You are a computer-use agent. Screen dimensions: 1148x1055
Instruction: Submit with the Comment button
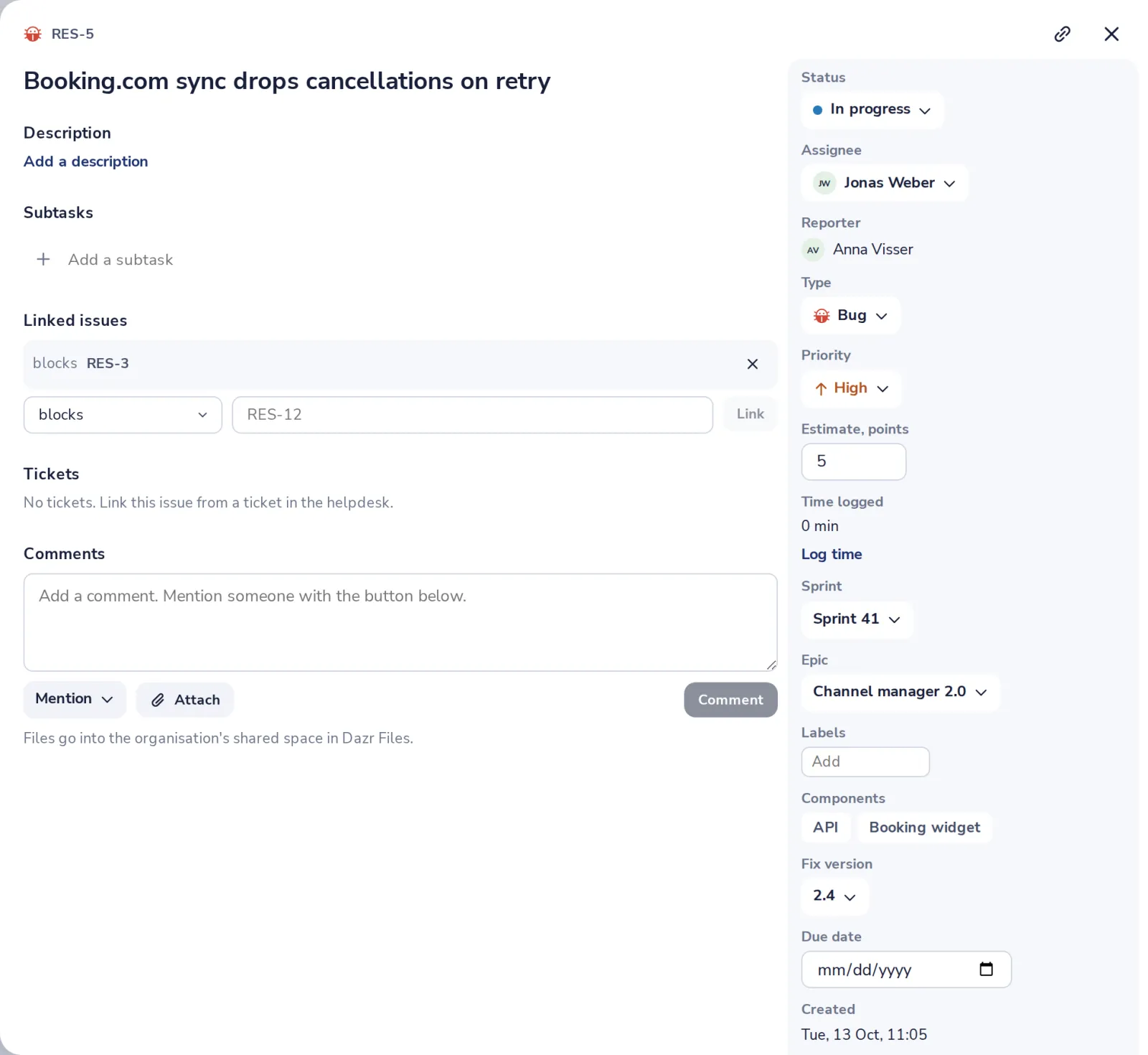tap(730, 700)
